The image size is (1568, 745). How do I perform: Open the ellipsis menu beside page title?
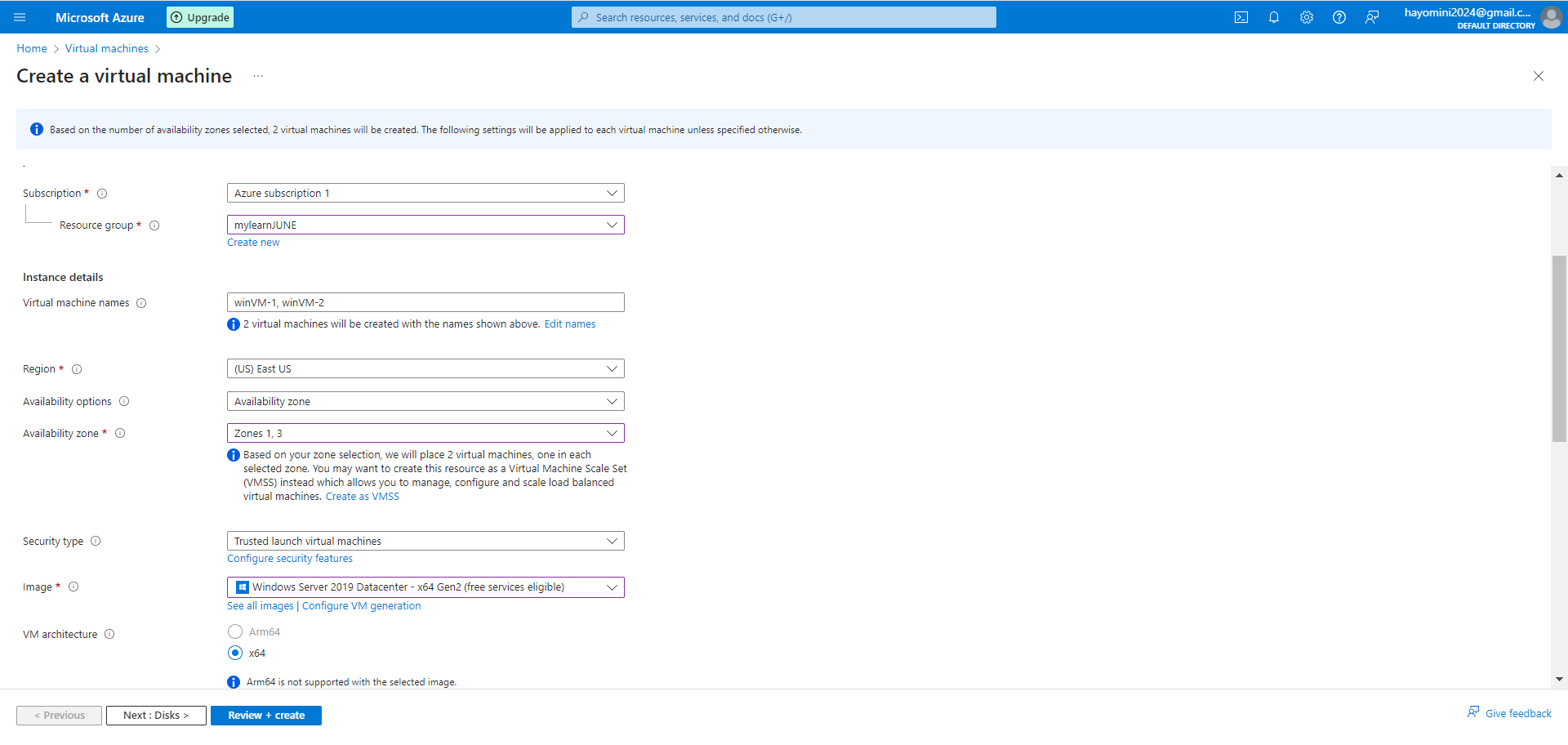pos(258,76)
